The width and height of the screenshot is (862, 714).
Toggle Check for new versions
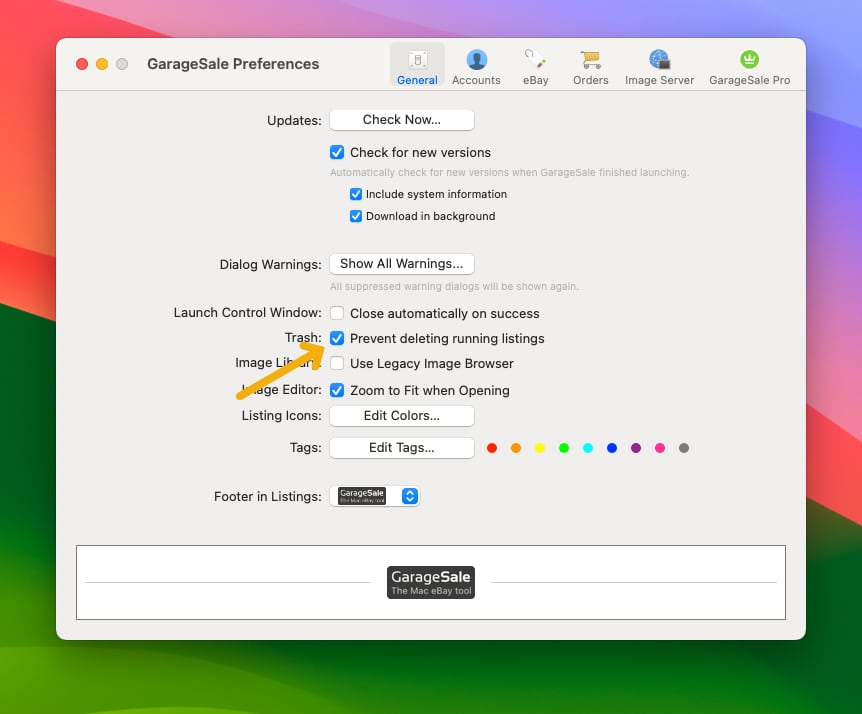(337, 152)
